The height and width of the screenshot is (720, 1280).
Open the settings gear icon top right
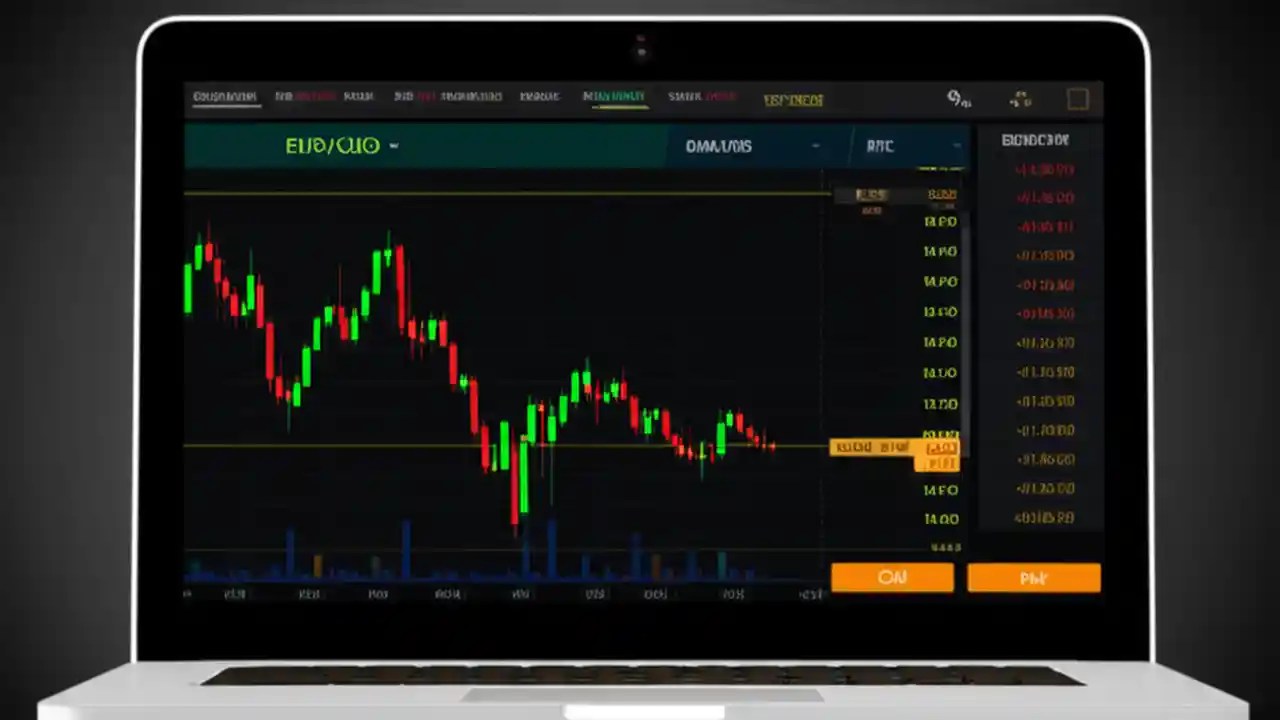(956, 99)
